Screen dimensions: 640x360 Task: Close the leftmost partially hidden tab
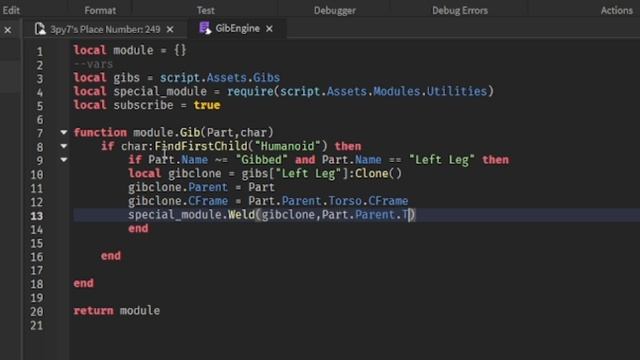(x=8, y=30)
